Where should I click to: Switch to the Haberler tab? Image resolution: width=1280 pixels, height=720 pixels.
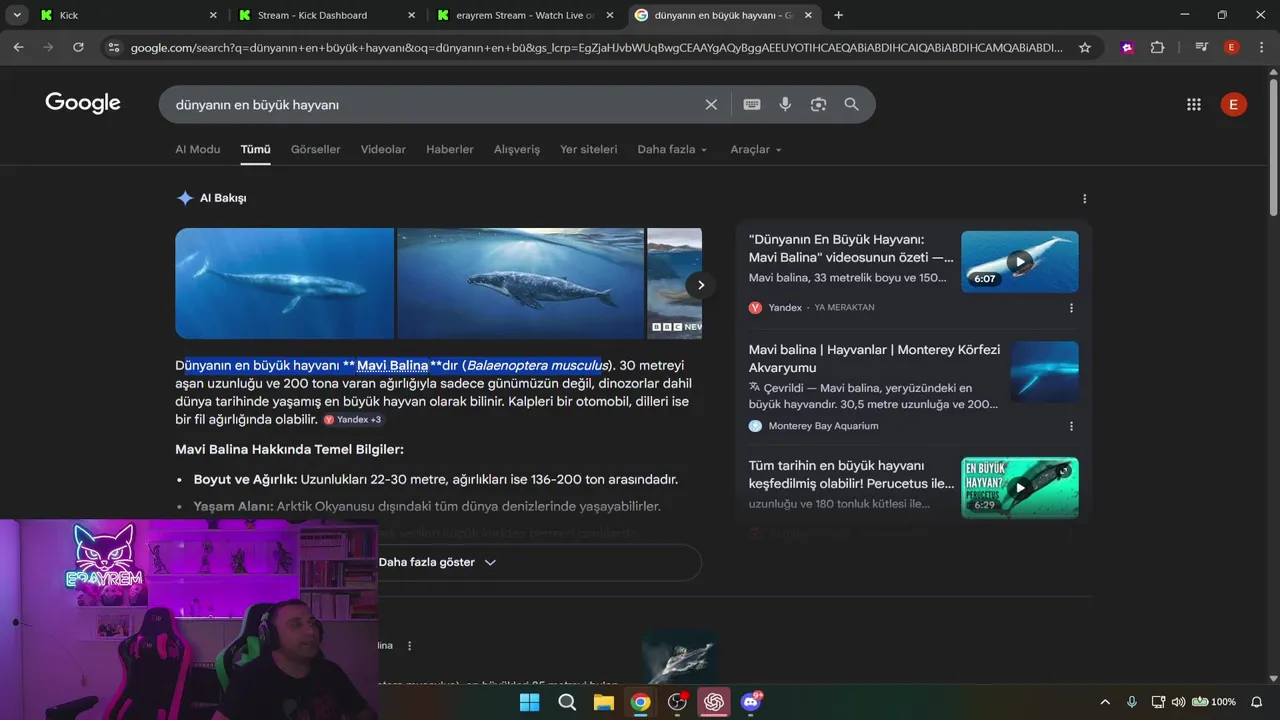[x=450, y=149]
